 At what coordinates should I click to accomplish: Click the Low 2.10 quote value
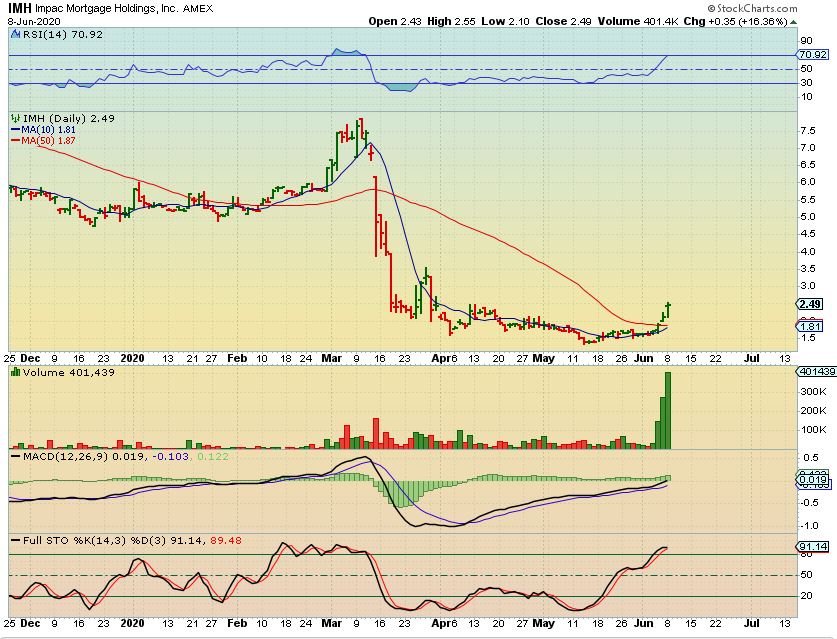tap(505, 22)
